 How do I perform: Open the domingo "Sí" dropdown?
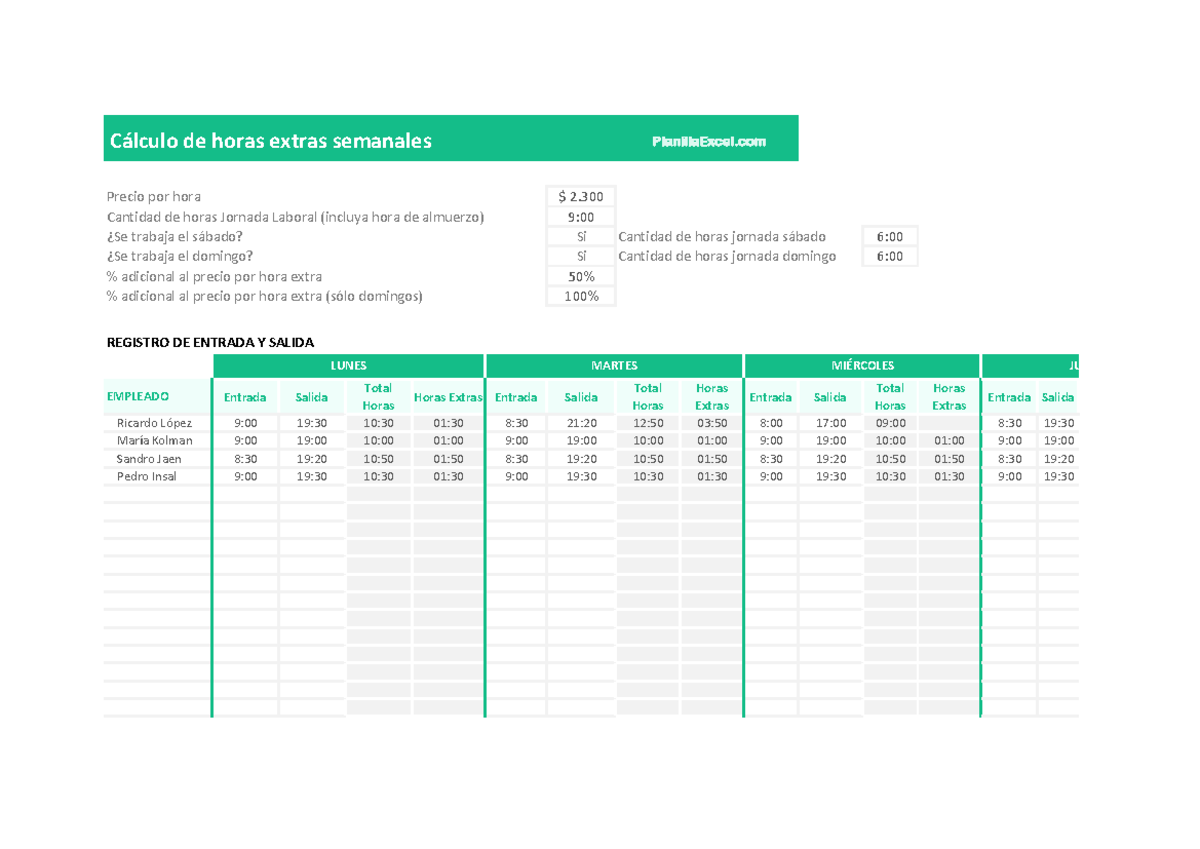[580, 256]
